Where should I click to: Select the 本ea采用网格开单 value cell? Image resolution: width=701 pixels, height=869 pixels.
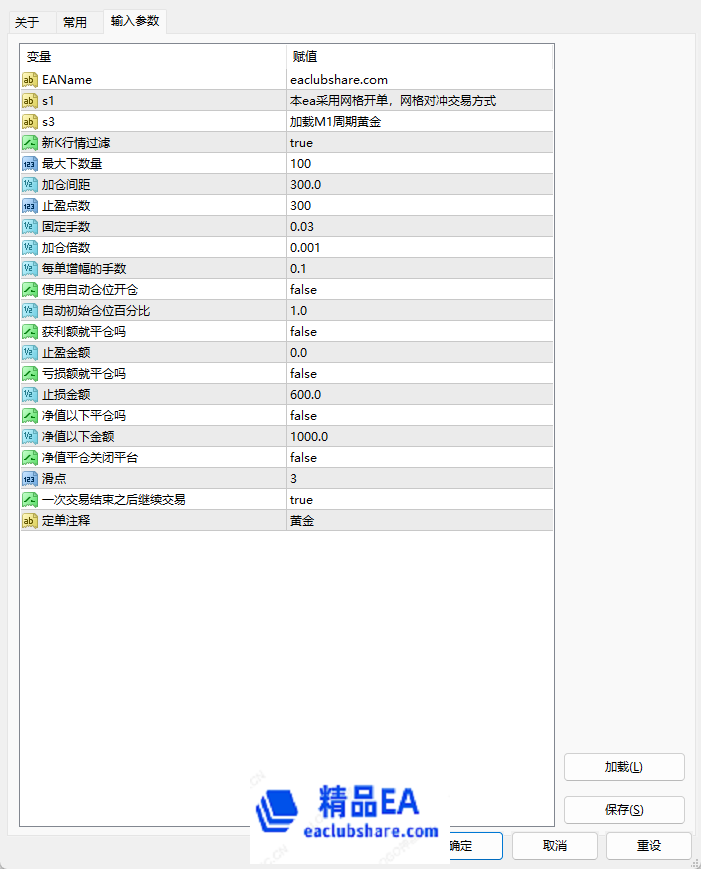click(x=419, y=101)
